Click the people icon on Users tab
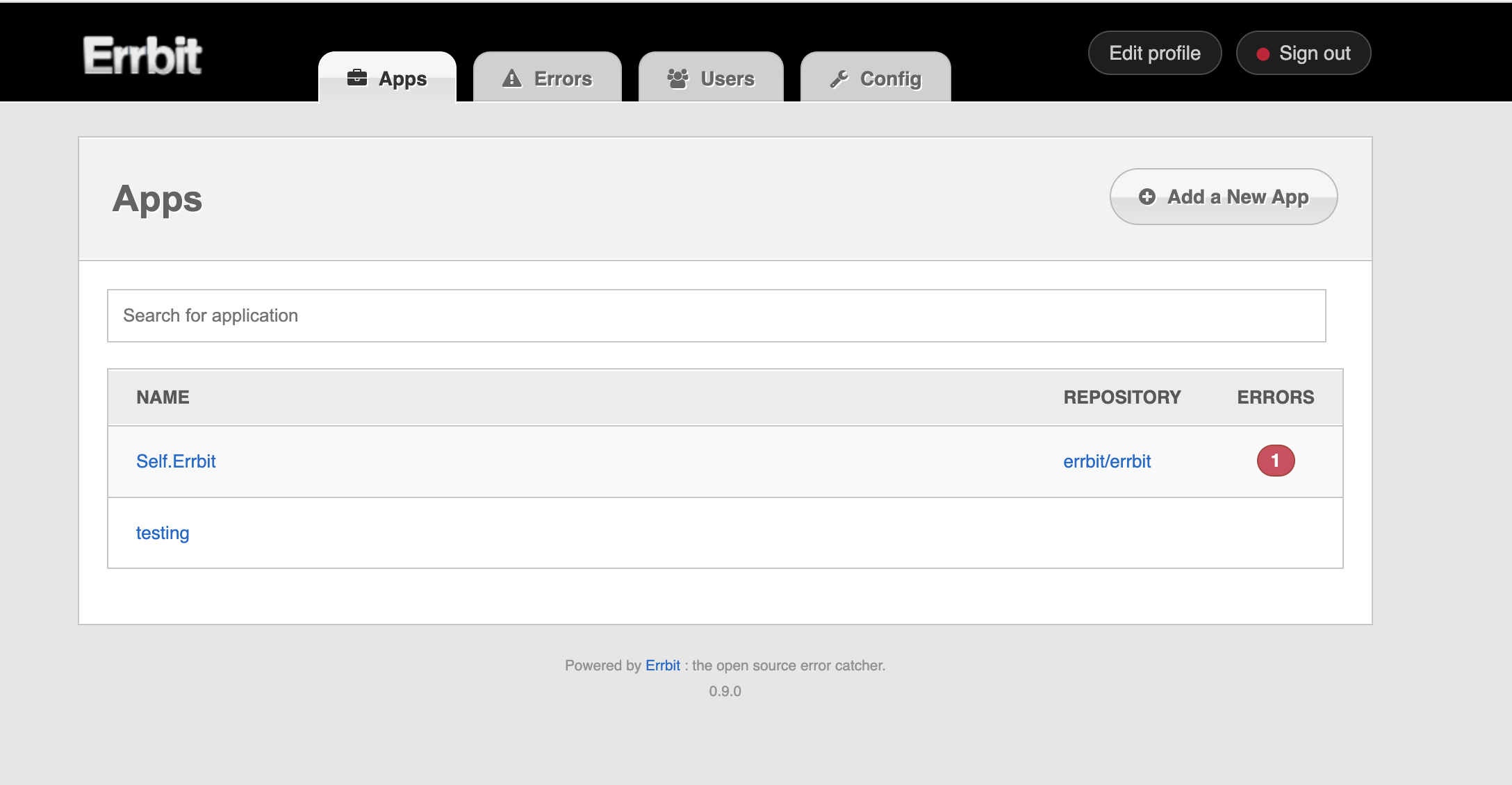The height and width of the screenshot is (785, 1512). pos(677,78)
